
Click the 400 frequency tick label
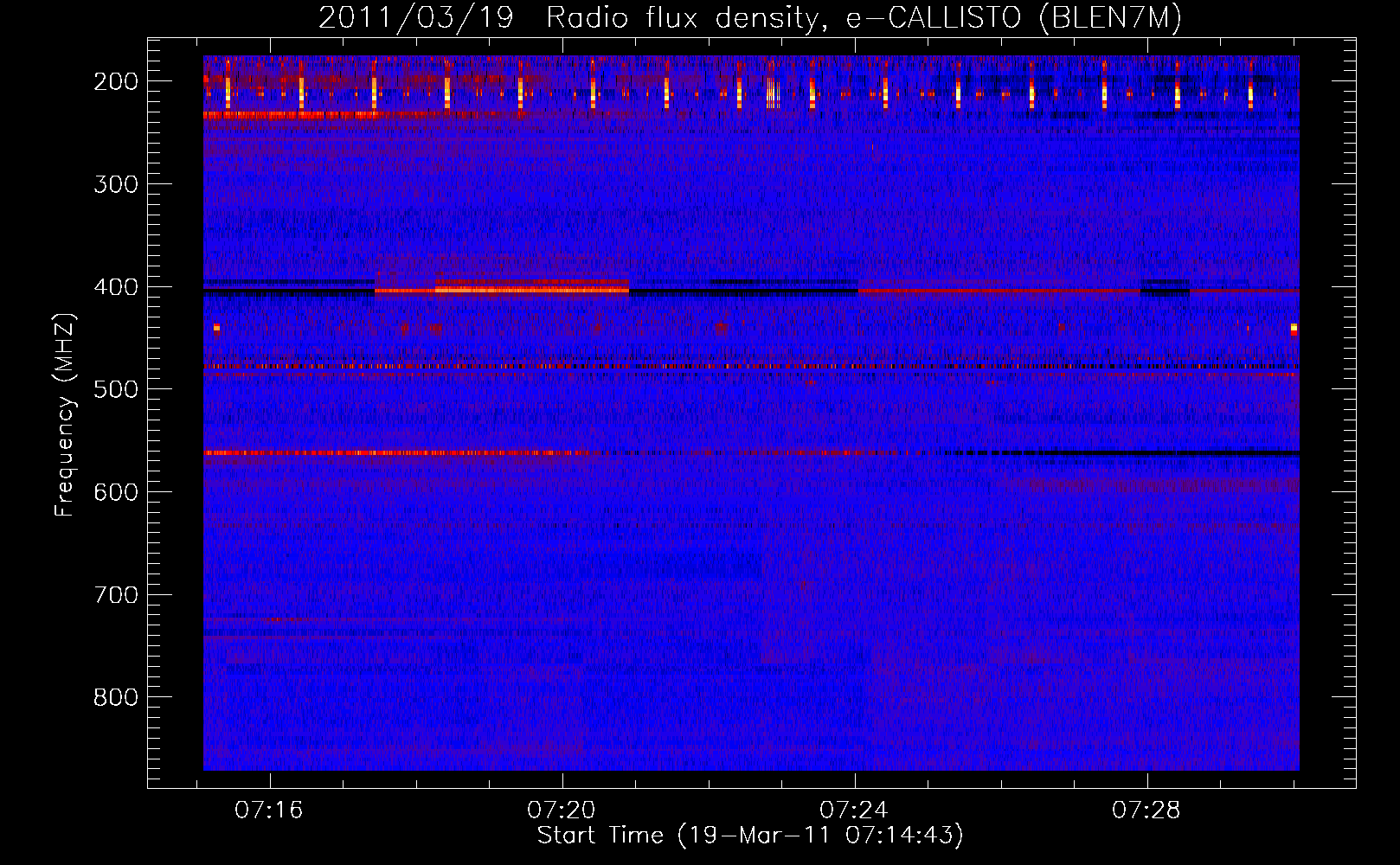click(116, 287)
